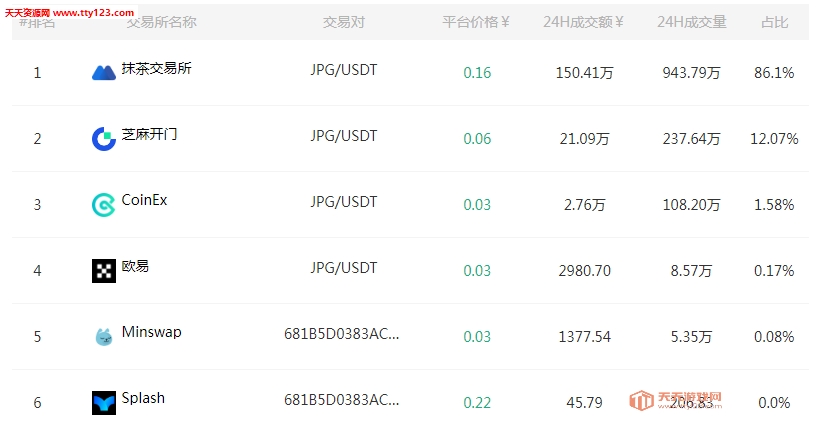Click turnover value 2.76万
Screen dimensions: 819x425
point(584,205)
